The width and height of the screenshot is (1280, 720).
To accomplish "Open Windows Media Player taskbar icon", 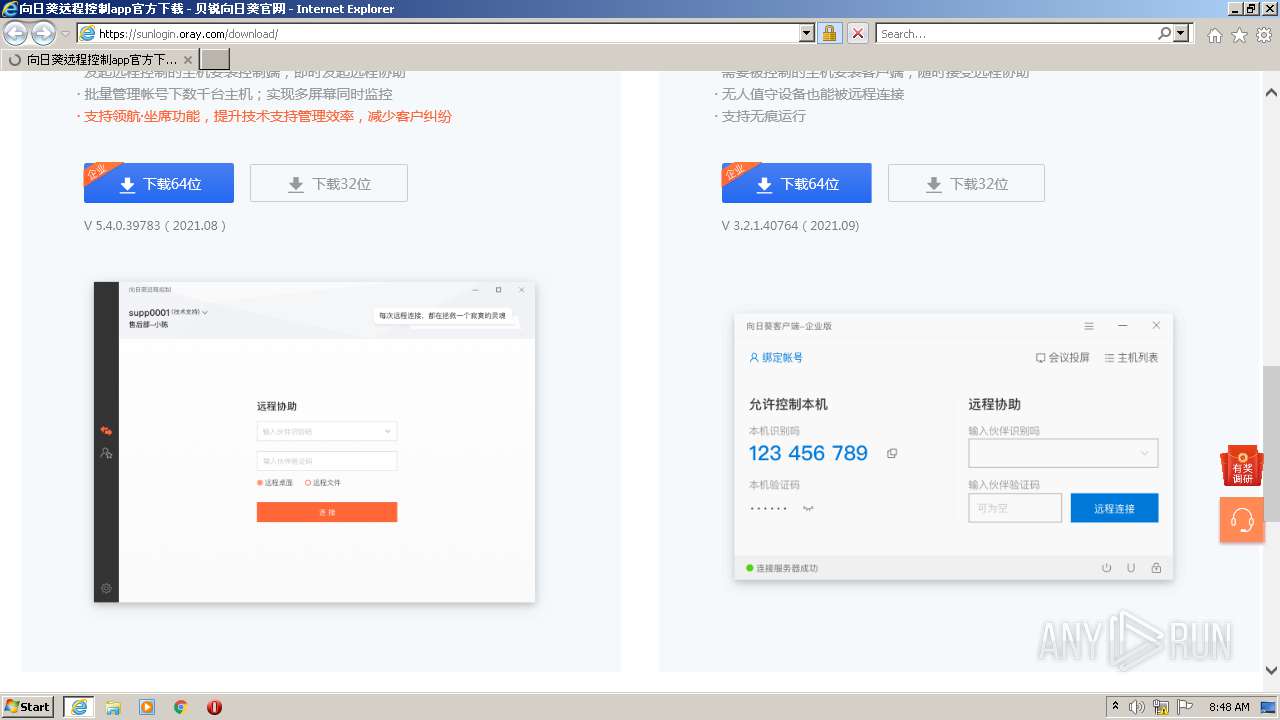I will coord(147,707).
